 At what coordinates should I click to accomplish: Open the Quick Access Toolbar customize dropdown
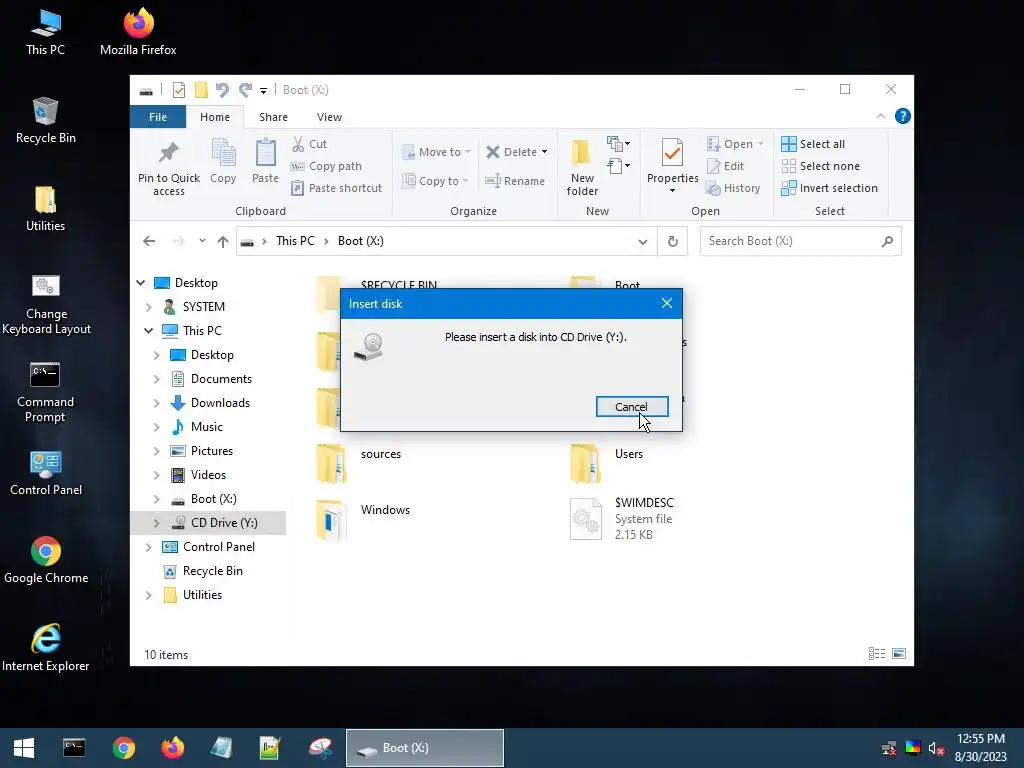pyautogui.click(x=263, y=90)
